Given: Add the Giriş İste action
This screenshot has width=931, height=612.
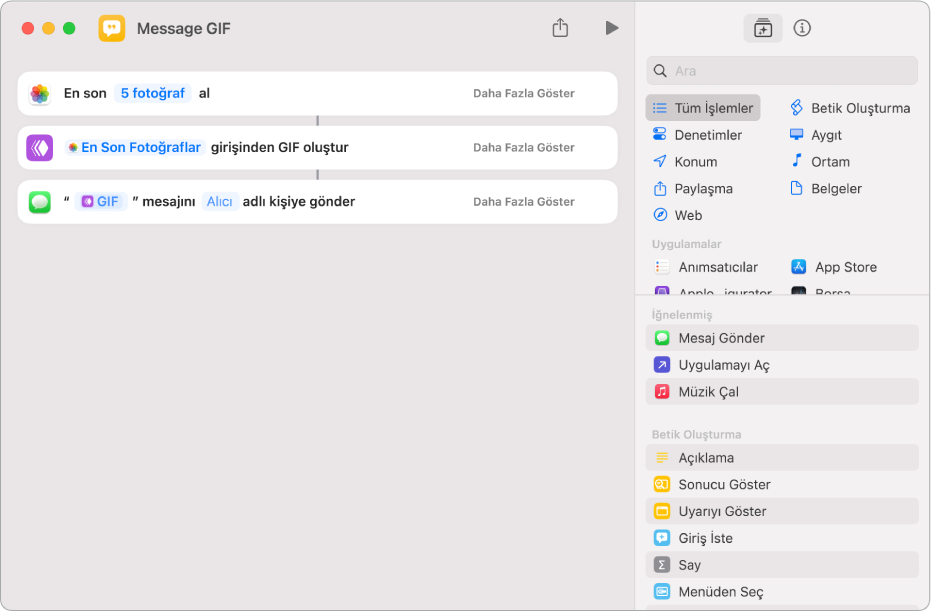Looking at the screenshot, I should click(x=782, y=538).
